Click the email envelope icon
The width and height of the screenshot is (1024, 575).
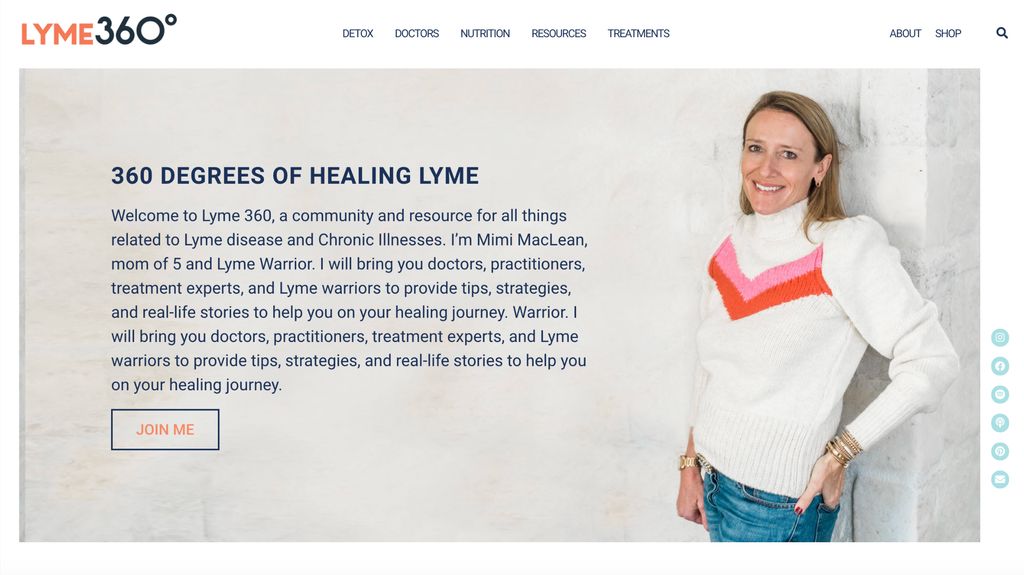pyautogui.click(x=1000, y=480)
